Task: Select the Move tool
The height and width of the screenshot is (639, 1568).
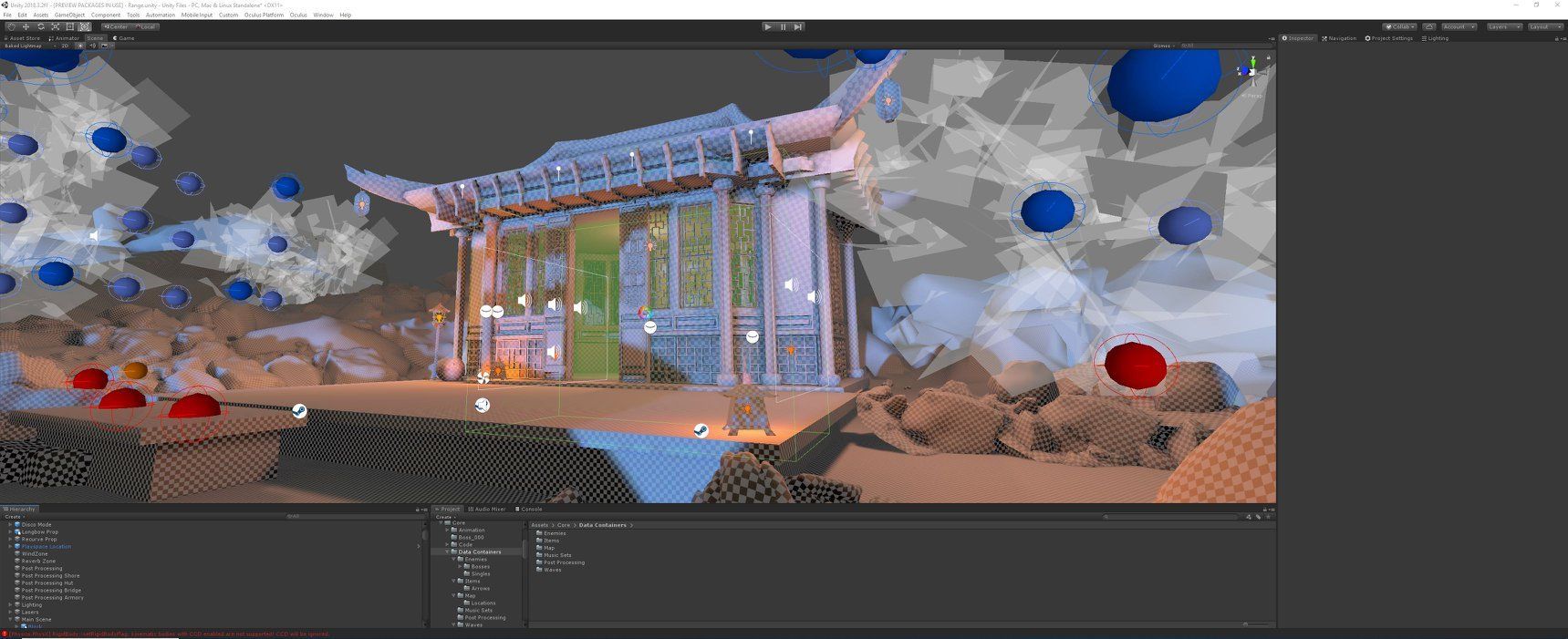Action: pyautogui.click(x=26, y=26)
